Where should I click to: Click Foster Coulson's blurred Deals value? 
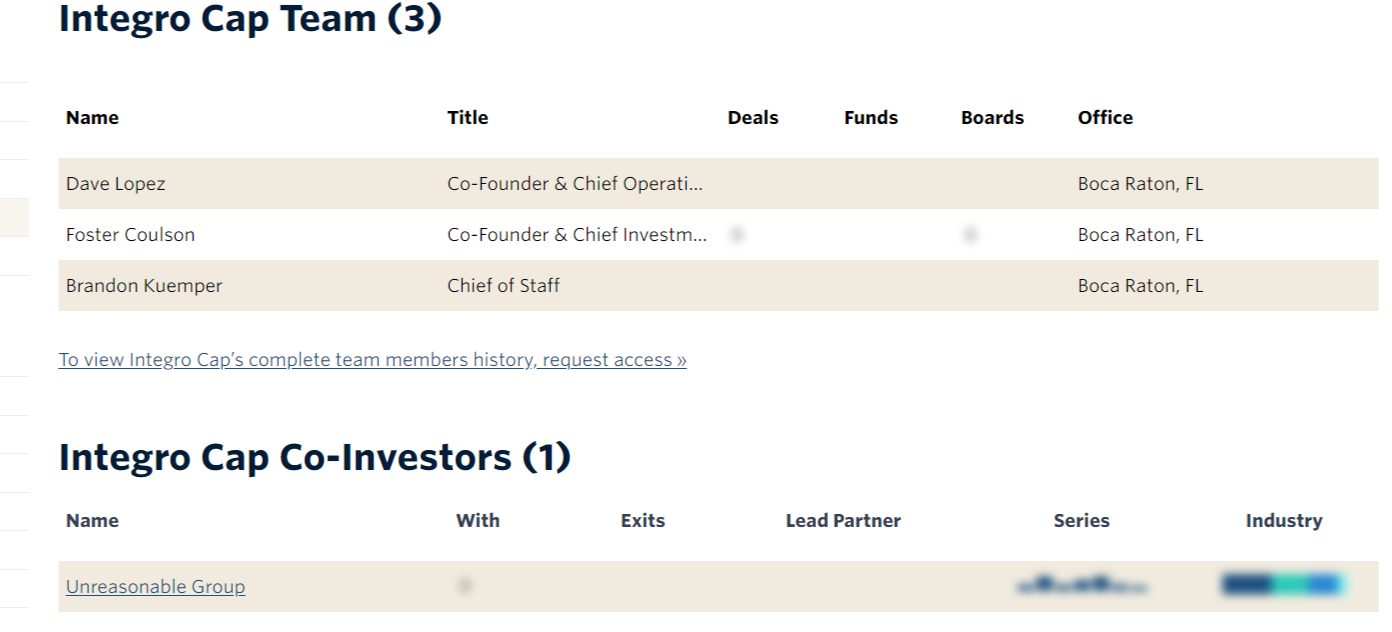[x=737, y=235]
